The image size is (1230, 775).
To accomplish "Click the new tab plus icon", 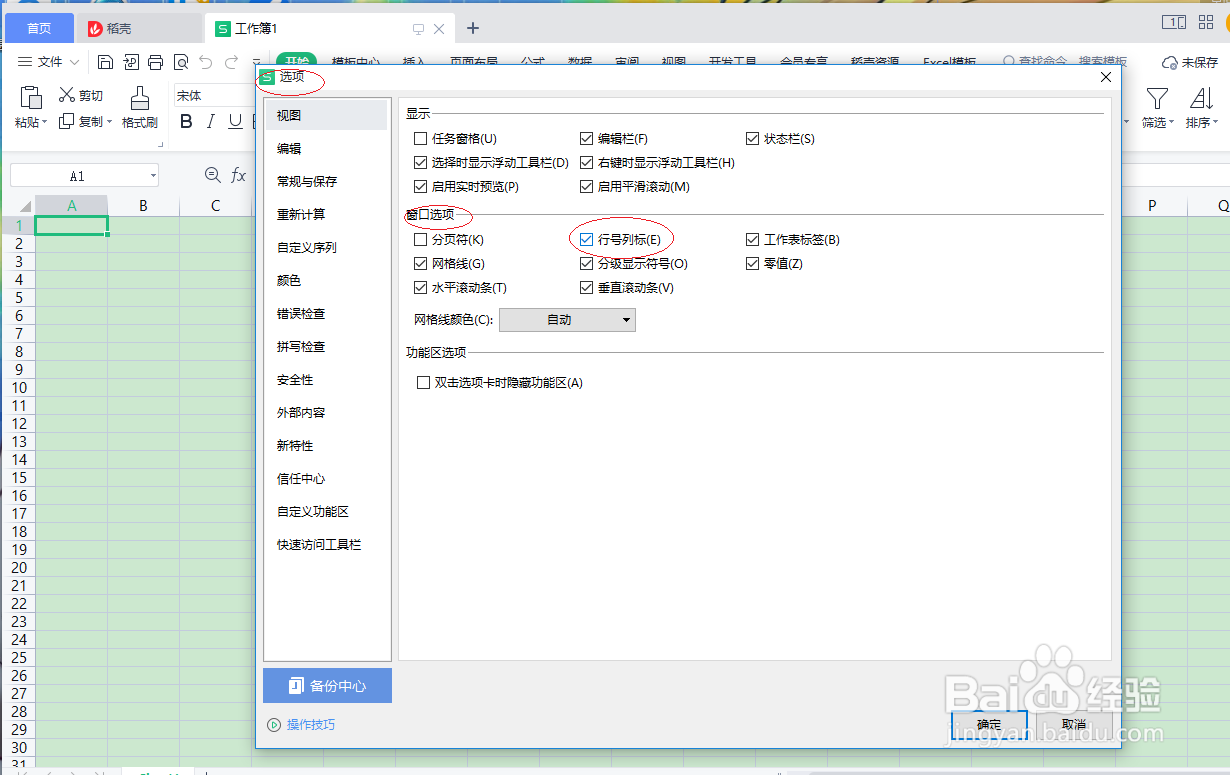I will [x=473, y=28].
